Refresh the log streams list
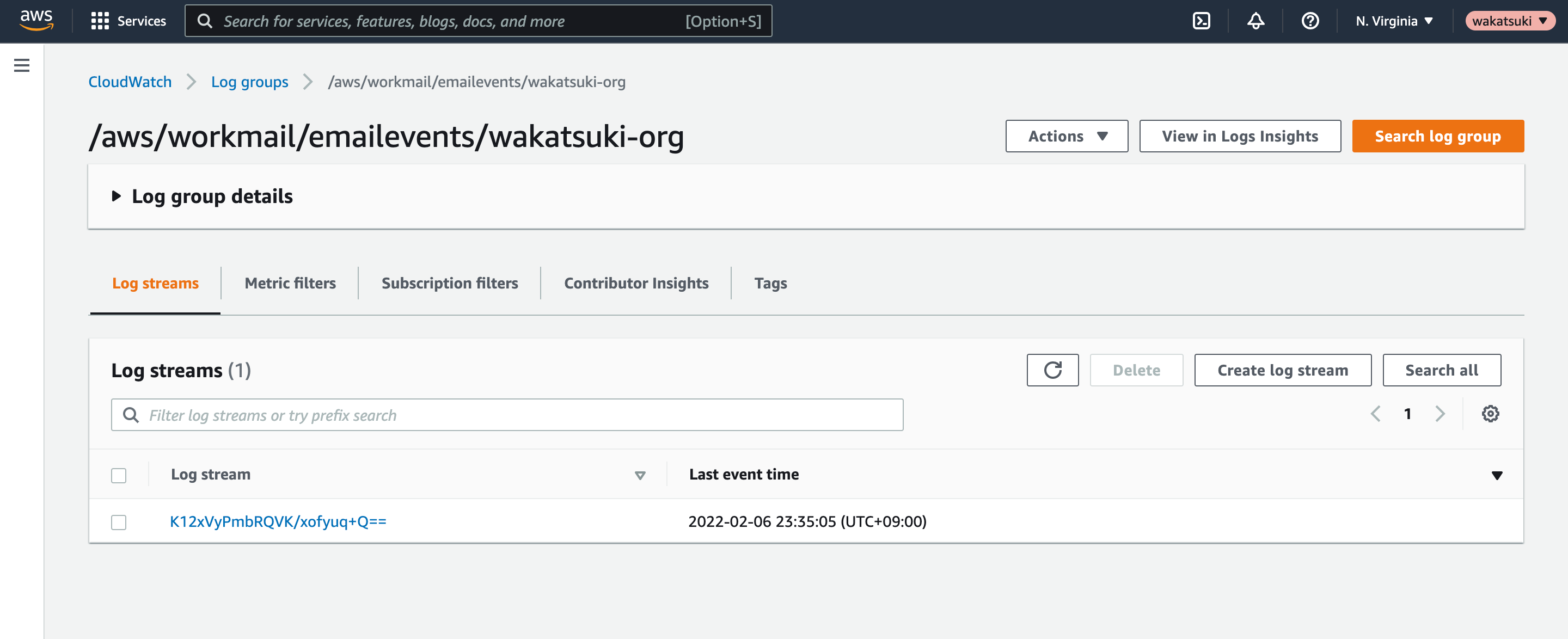Viewport: 1568px width, 639px height. [1052, 370]
